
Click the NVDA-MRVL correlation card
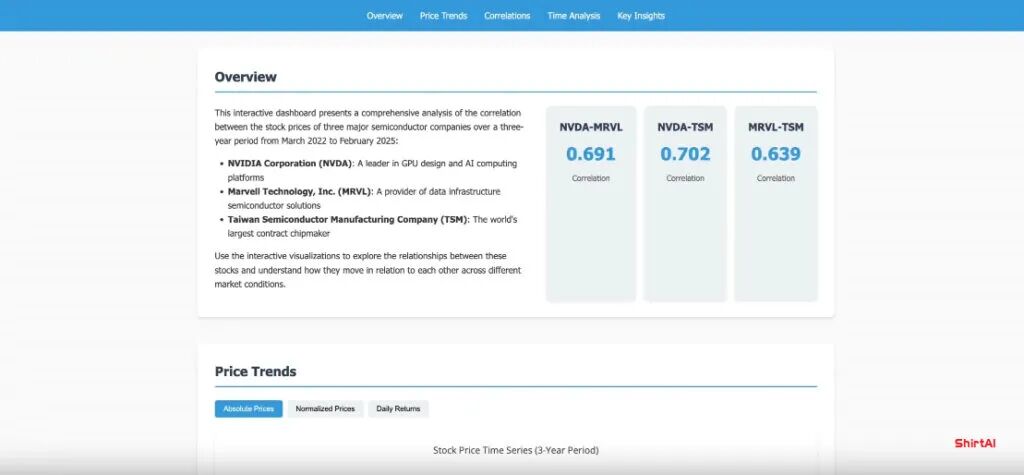coord(591,204)
